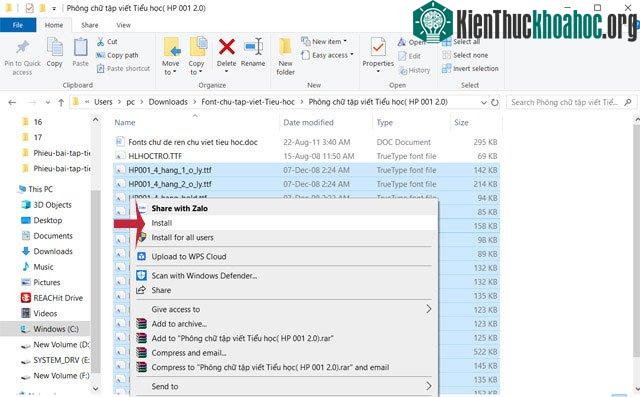Open 3D Objects in navigation pane
This screenshot has height=397, width=640.
coord(52,205)
